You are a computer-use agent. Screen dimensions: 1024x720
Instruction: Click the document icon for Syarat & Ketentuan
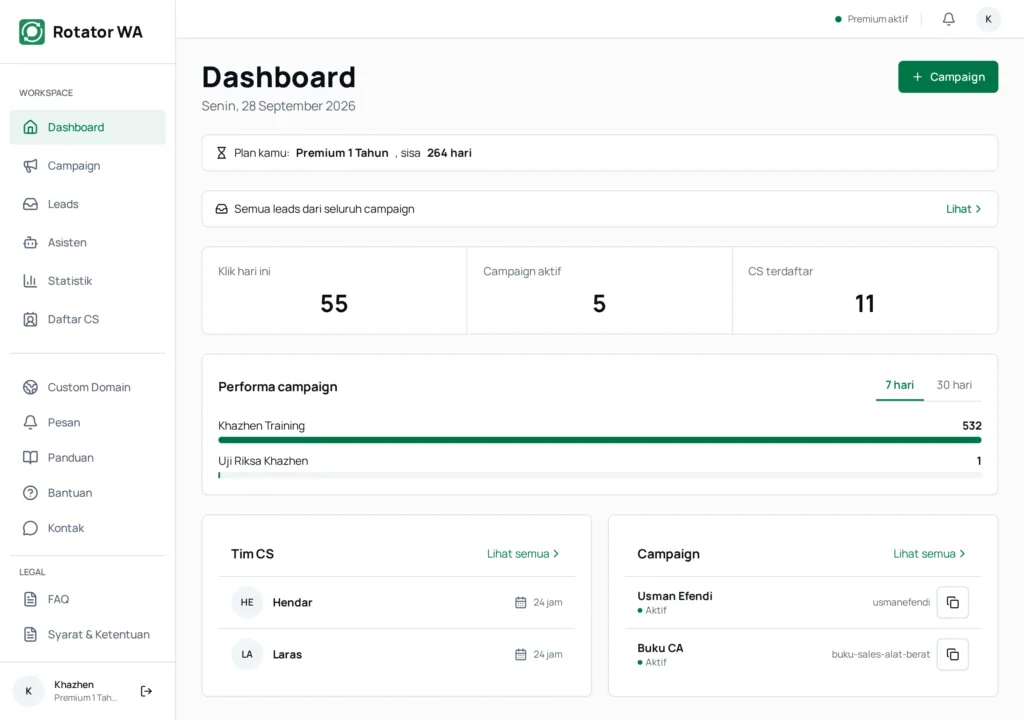(30, 634)
